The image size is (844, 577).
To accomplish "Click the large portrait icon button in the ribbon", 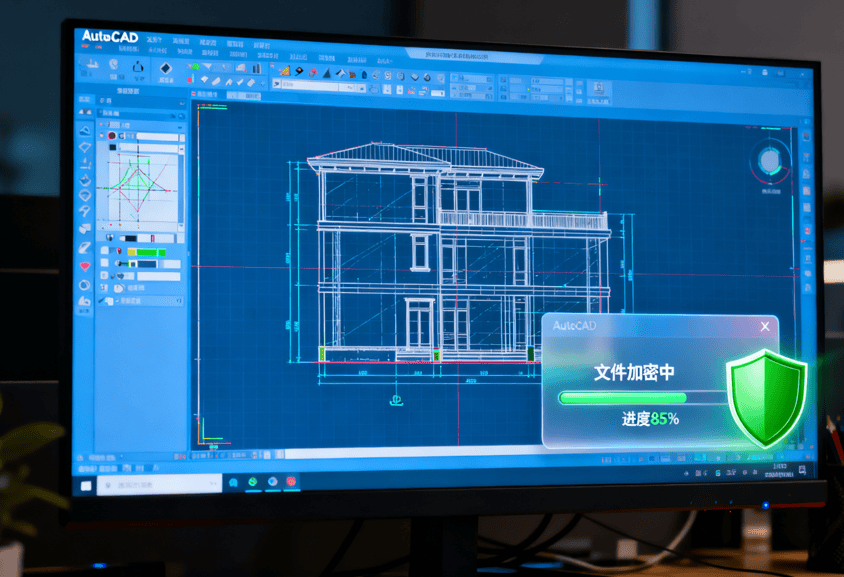I will [x=597, y=88].
